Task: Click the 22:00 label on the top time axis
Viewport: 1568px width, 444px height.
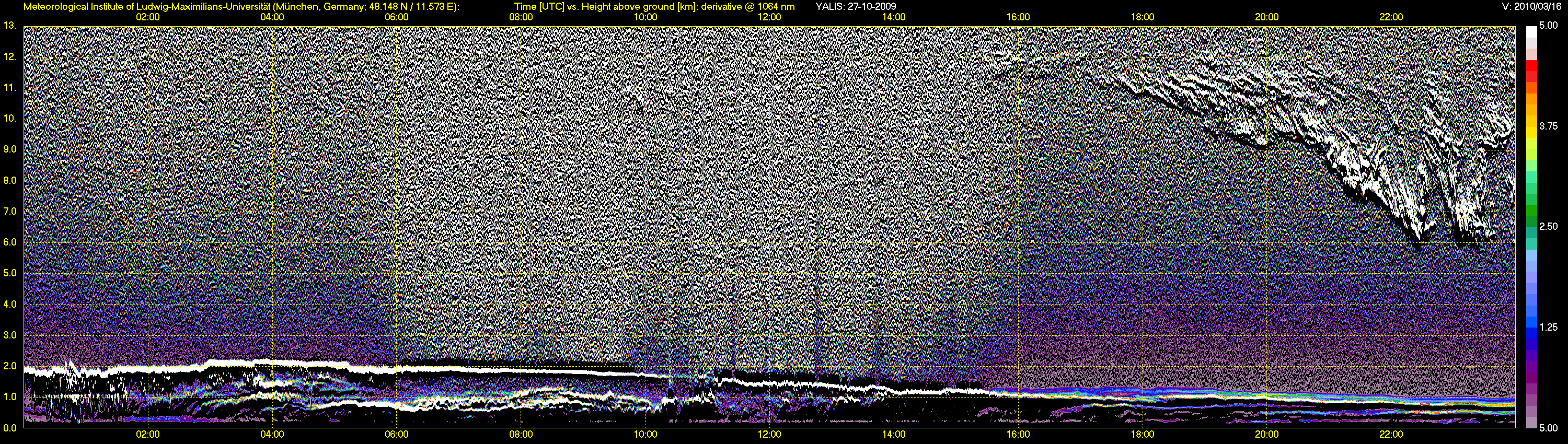Action: click(1391, 17)
